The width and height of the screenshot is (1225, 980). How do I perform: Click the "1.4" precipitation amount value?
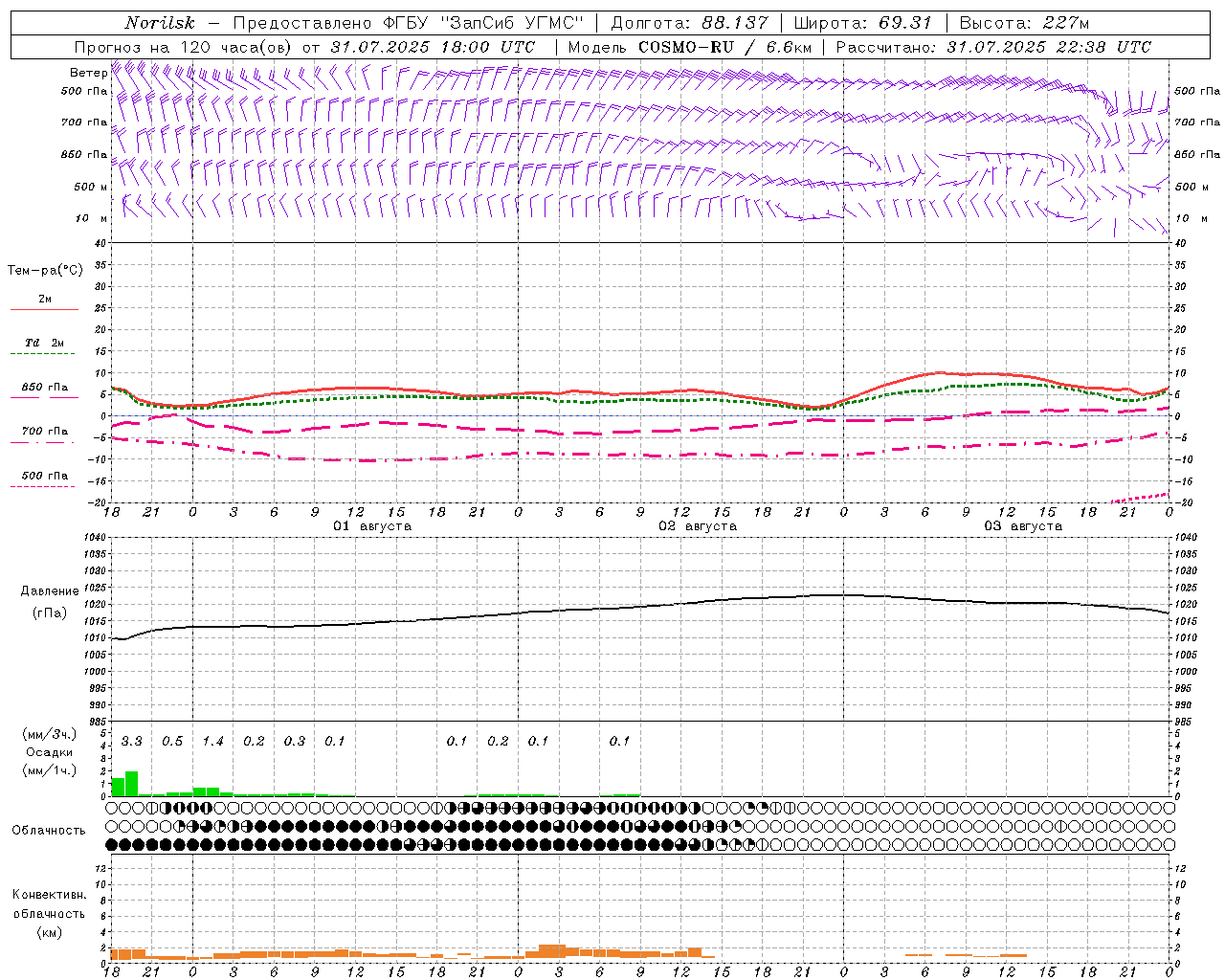tap(212, 742)
